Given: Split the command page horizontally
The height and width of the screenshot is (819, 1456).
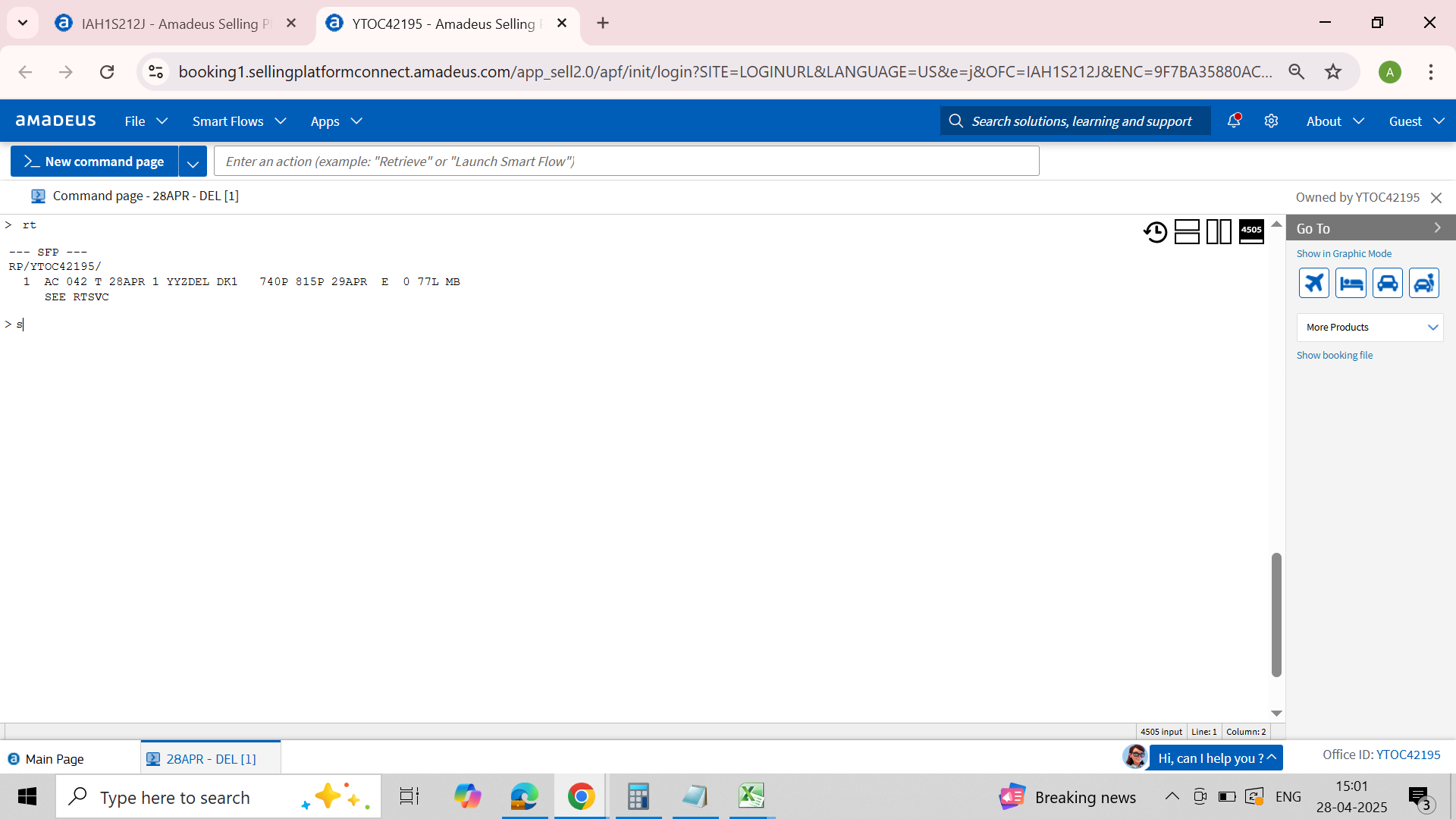Looking at the screenshot, I should (x=1187, y=231).
